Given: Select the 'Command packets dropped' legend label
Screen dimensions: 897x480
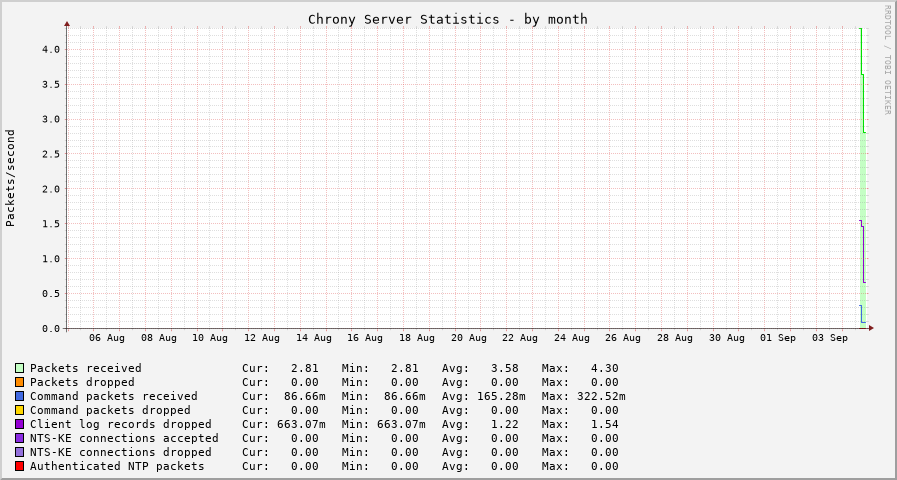Looking at the screenshot, I should click(110, 410).
